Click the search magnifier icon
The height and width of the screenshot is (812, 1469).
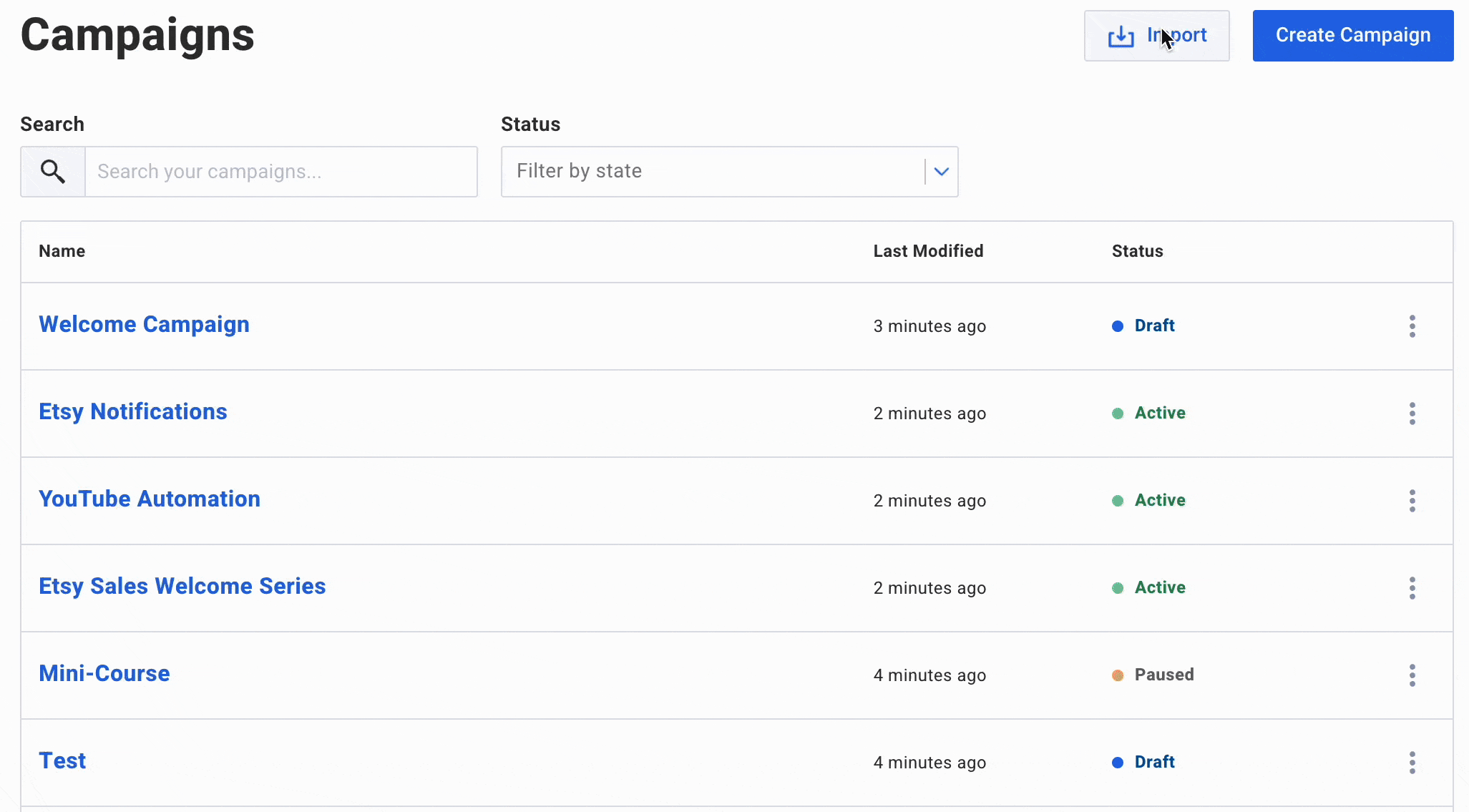click(52, 171)
